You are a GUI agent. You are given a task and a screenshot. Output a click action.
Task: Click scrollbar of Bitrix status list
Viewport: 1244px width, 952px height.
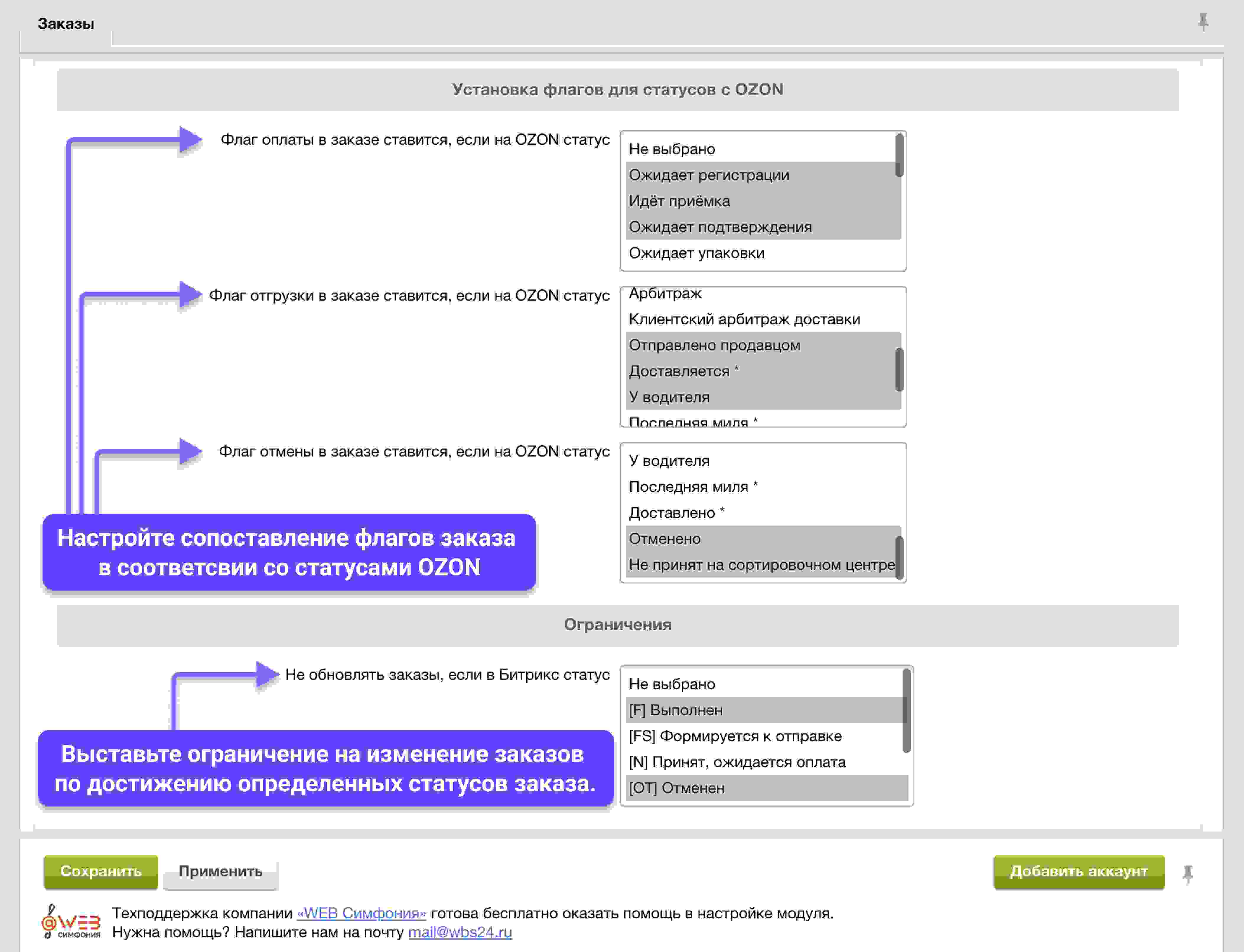pyautogui.click(x=906, y=710)
